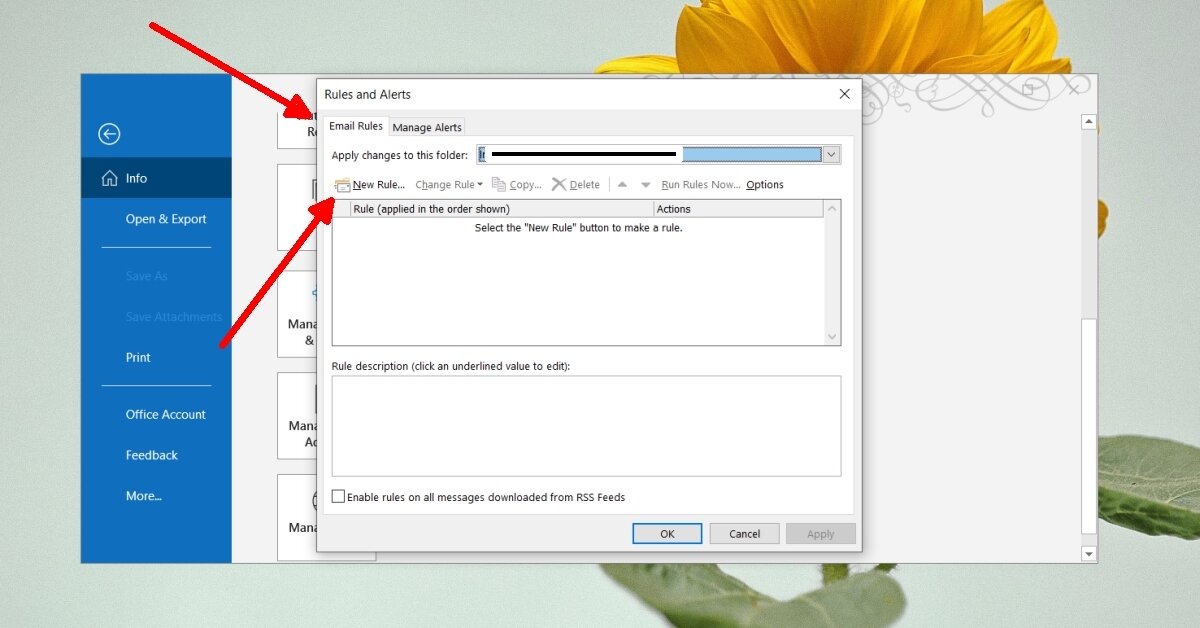Switch to the Manage Alerts tab

[427, 127]
